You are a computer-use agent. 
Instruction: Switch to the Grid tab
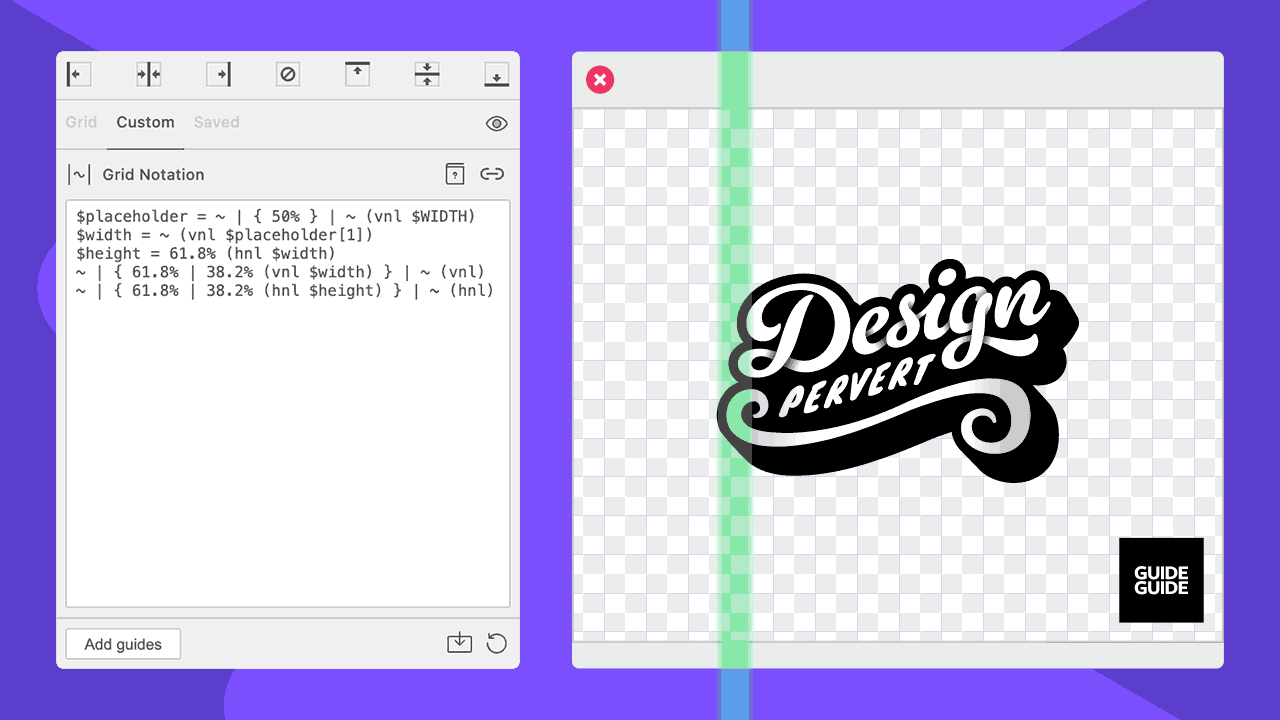(x=81, y=122)
